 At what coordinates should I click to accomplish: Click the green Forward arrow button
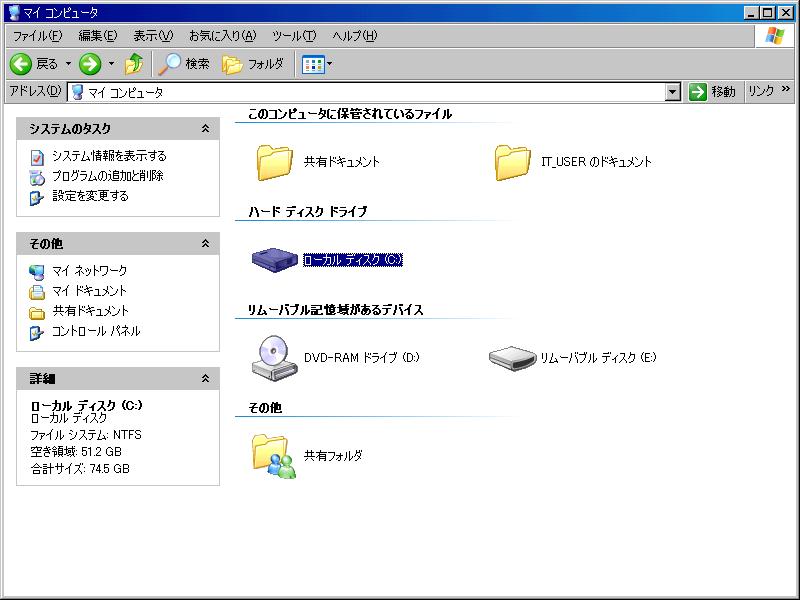(x=90, y=64)
